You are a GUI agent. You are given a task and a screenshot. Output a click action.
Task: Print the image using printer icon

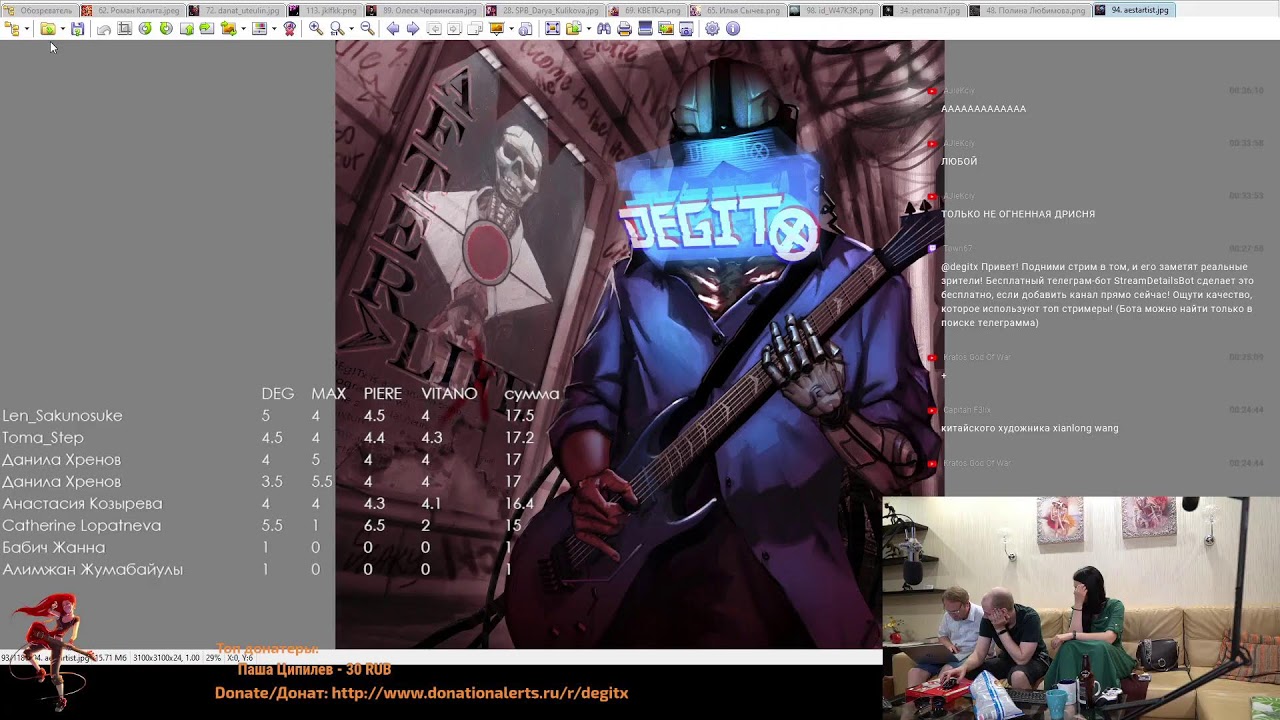625,29
